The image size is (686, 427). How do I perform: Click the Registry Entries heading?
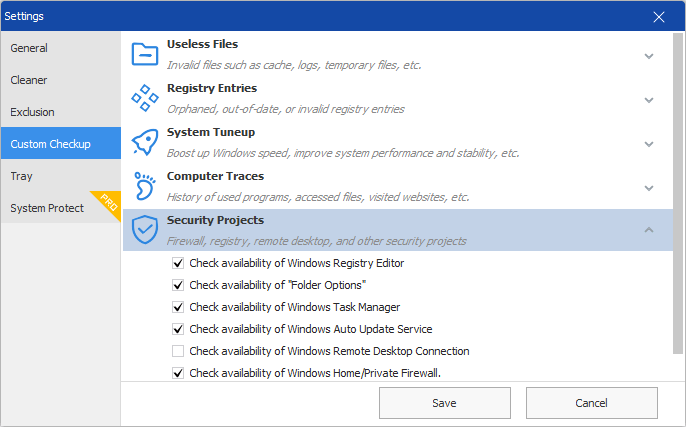coord(212,88)
